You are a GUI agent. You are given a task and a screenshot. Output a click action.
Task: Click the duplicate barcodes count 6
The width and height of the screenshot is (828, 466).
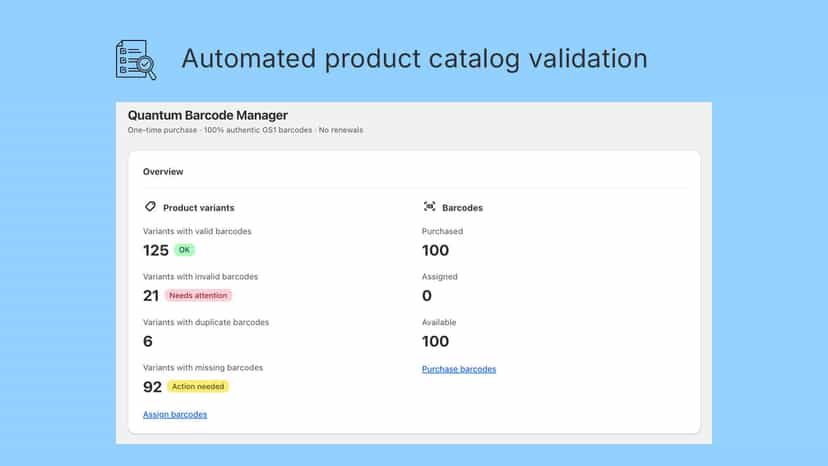tap(148, 341)
